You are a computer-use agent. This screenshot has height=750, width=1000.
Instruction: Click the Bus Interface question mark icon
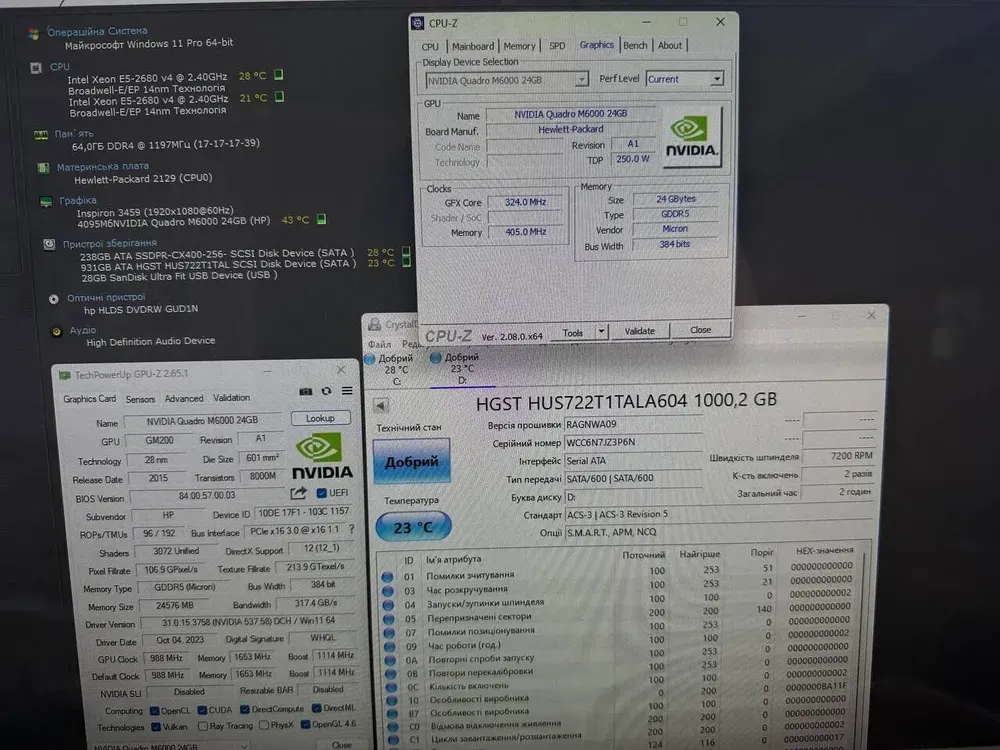click(x=351, y=529)
